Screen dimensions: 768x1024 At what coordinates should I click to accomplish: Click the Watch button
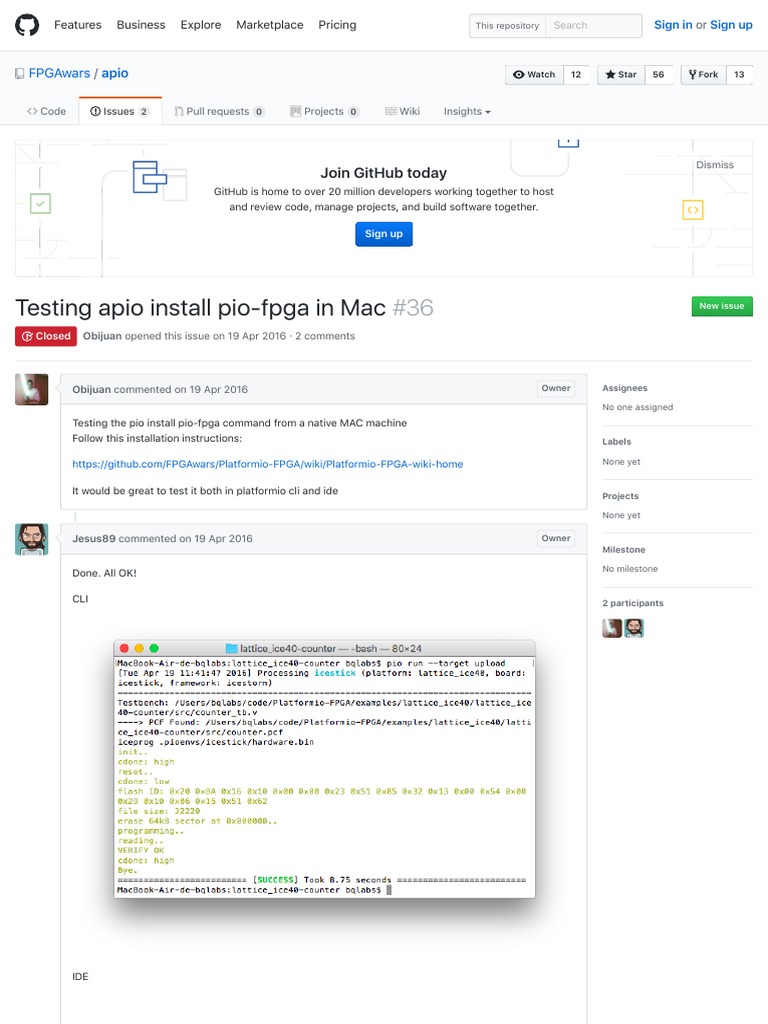(534, 74)
